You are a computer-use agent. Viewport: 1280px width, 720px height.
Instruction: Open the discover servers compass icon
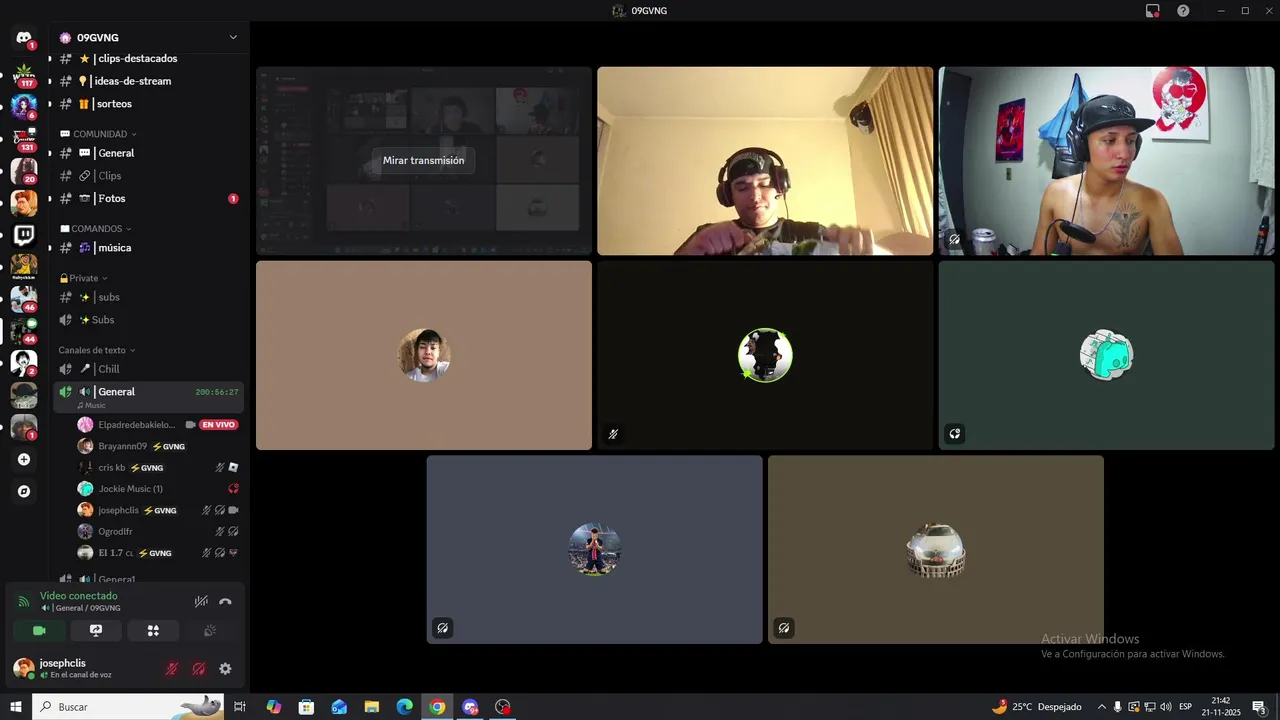tap(24, 491)
